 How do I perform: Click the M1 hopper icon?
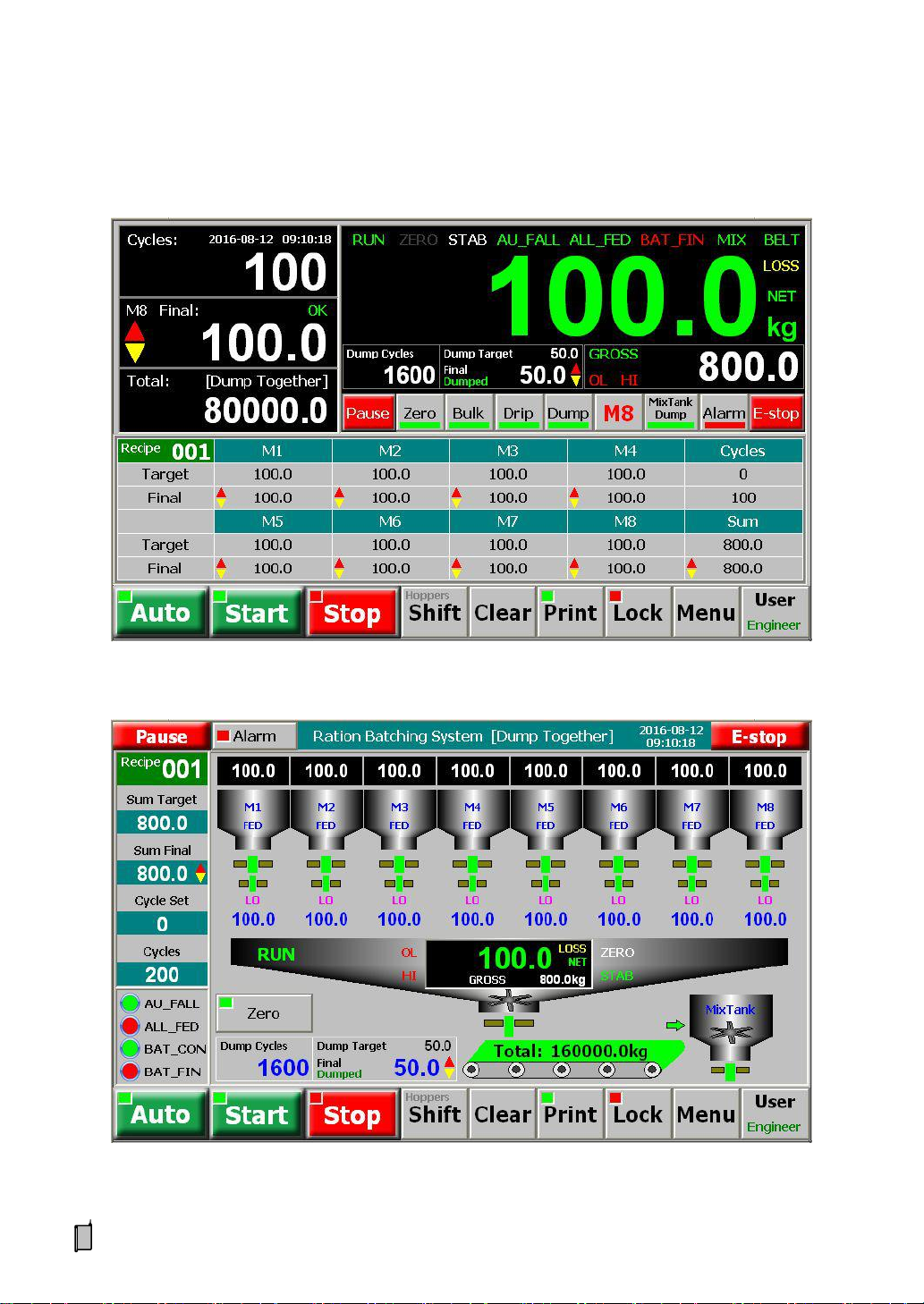[x=253, y=817]
